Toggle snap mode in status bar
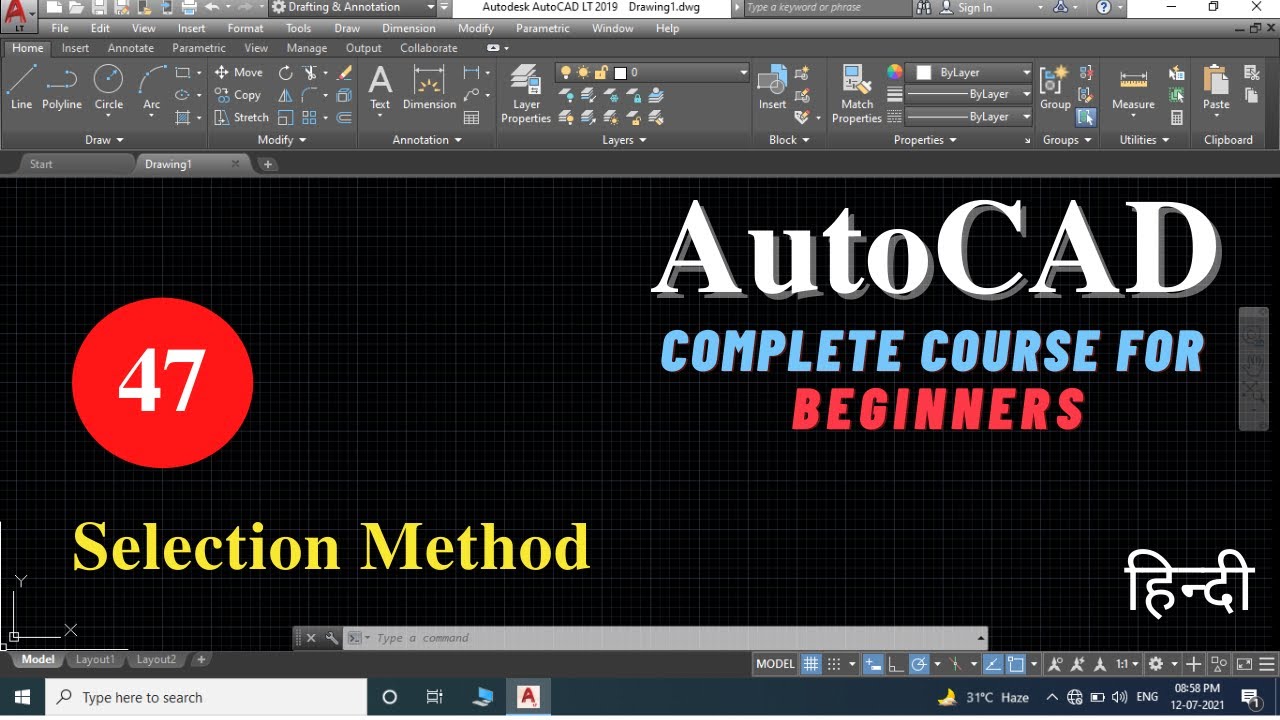Screen dimensions: 1280x720 (834, 664)
